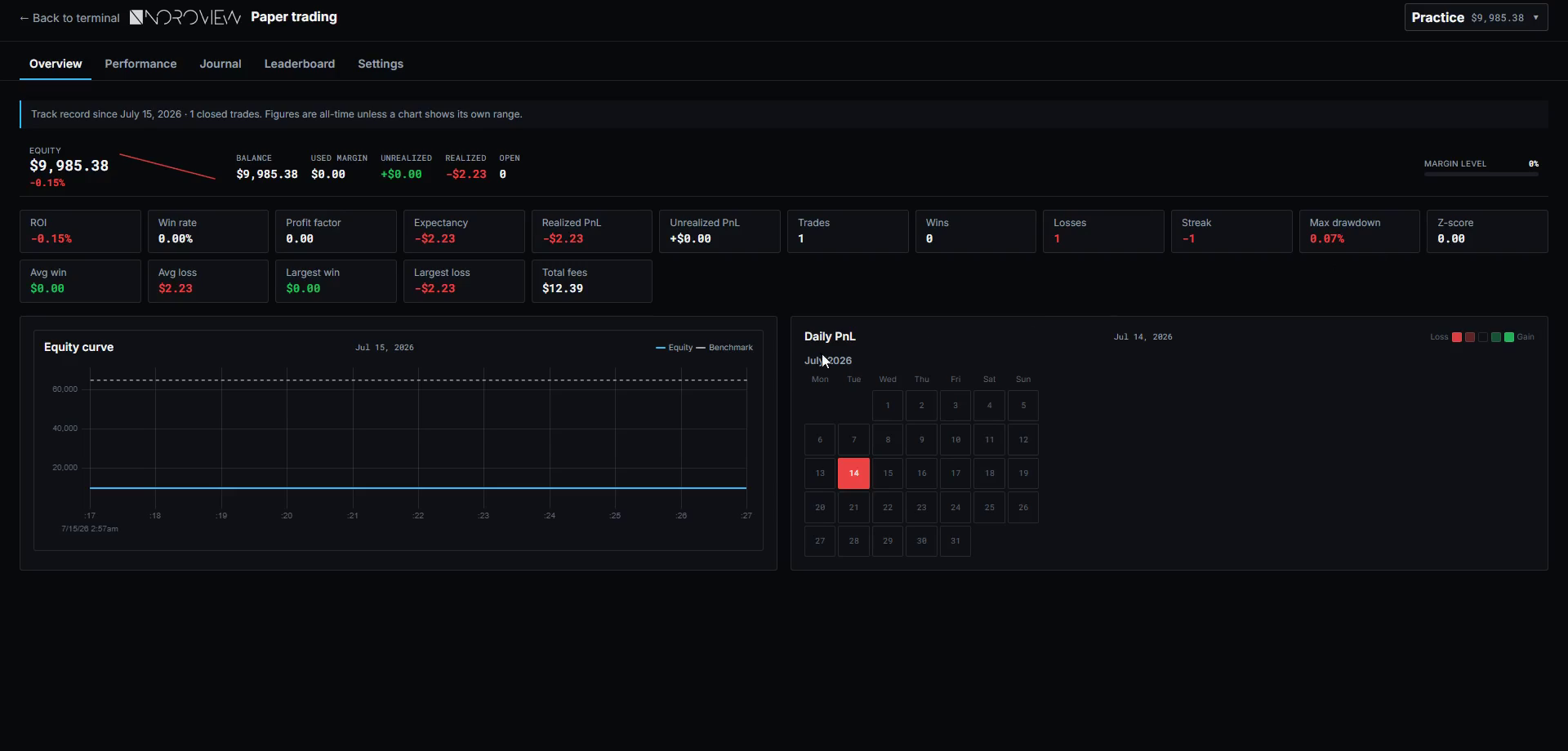Click the Z-score card
The height and width of the screenshot is (751, 1568).
1487,231
